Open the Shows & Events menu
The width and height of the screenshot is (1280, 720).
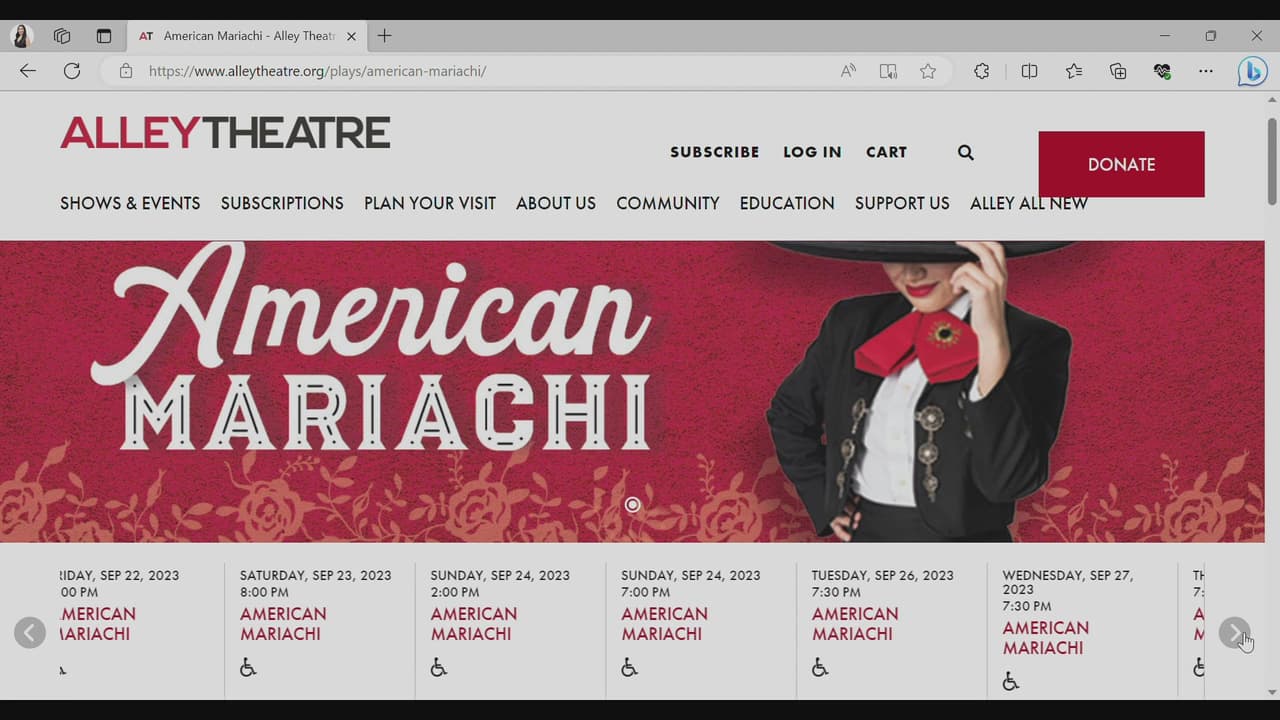[130, 203]
